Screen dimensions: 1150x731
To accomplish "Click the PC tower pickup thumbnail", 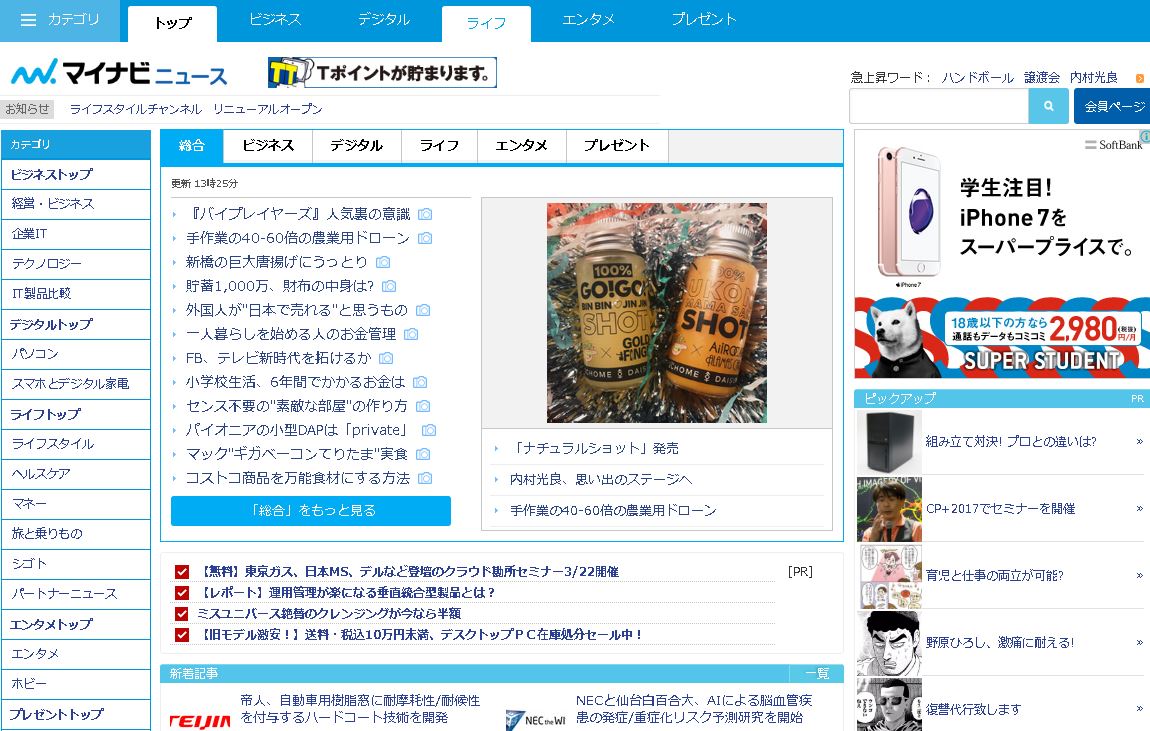I will coord(889,442).
